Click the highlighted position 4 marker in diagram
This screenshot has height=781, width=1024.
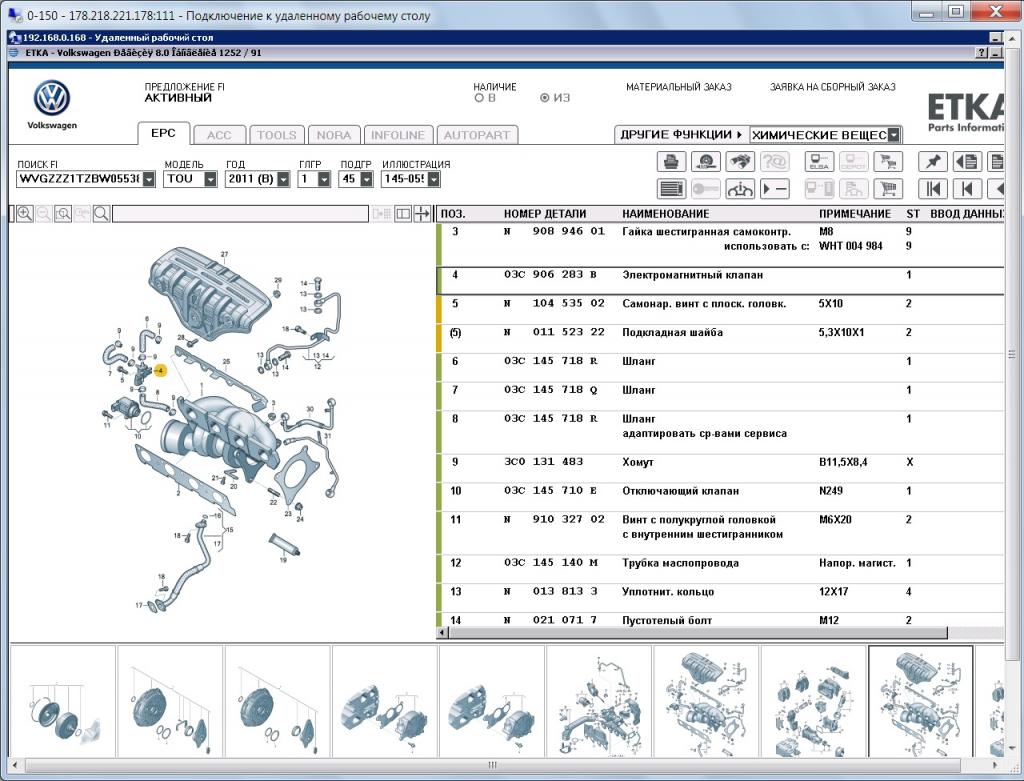coord(160,370)
